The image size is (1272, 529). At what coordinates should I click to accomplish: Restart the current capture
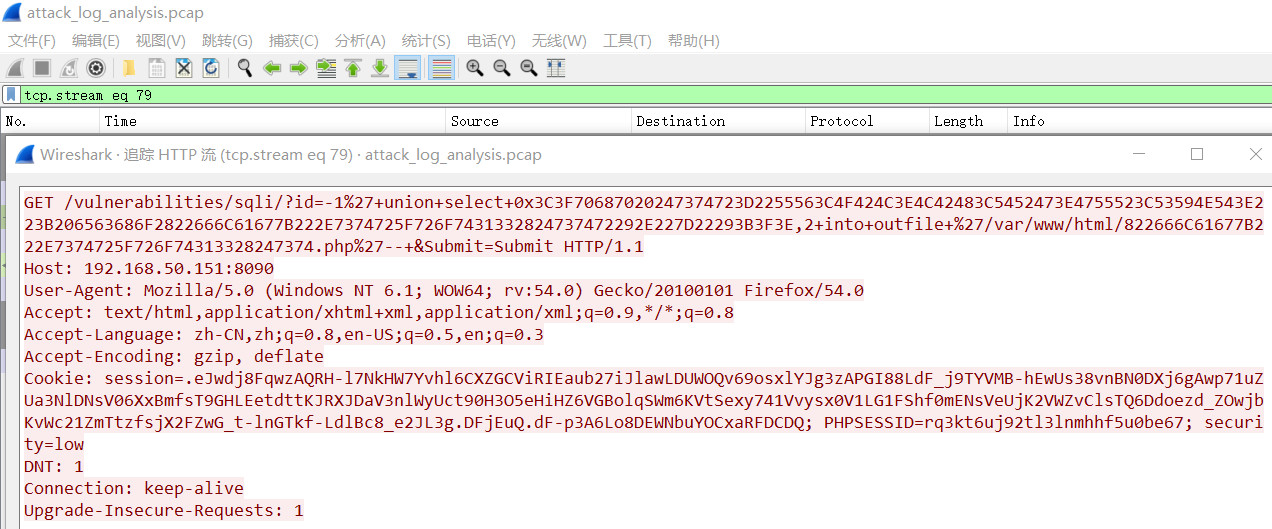[x=69, y=68]
